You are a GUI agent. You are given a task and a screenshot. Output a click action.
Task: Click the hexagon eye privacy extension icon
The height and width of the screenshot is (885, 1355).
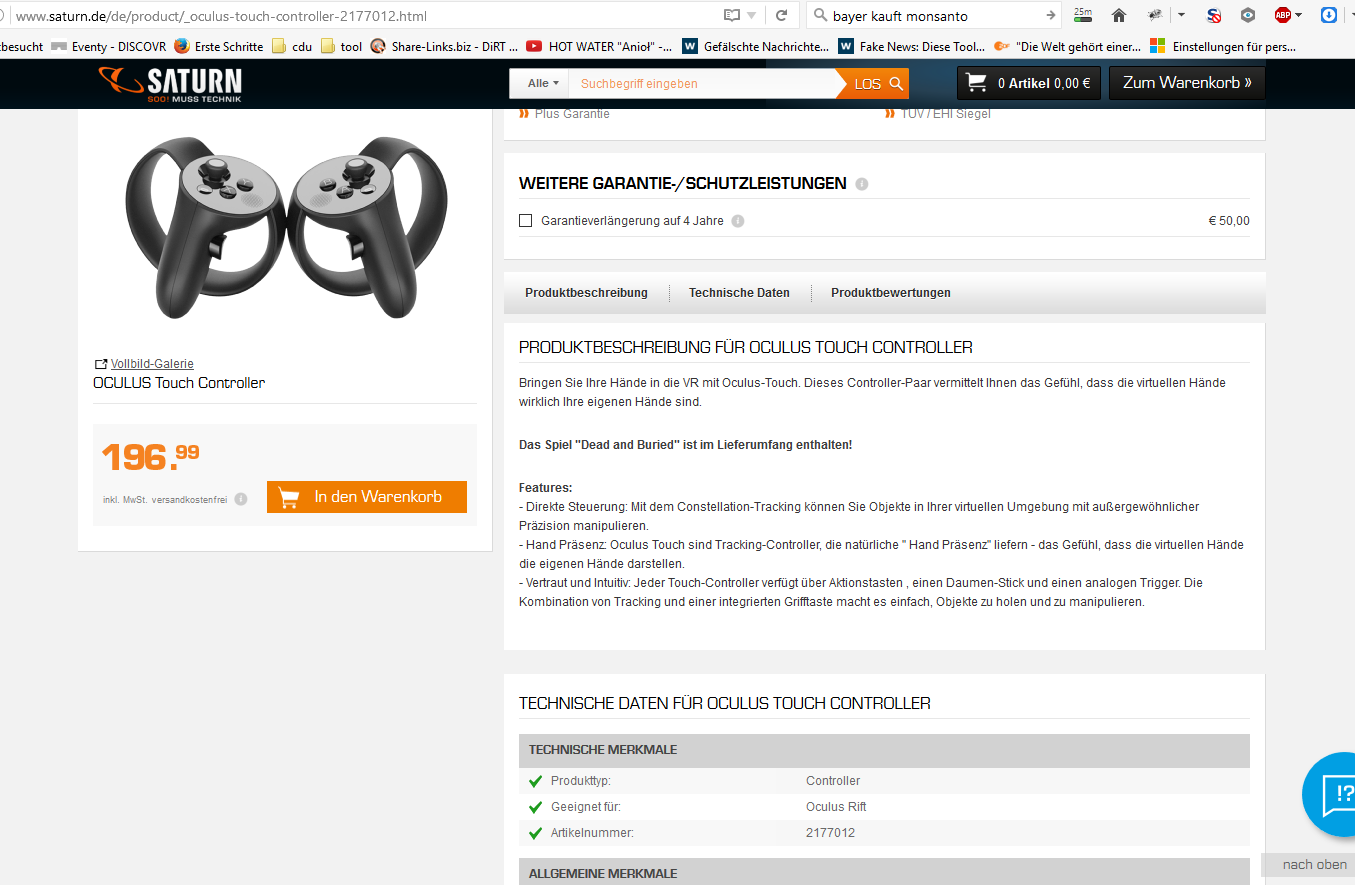1248,15
